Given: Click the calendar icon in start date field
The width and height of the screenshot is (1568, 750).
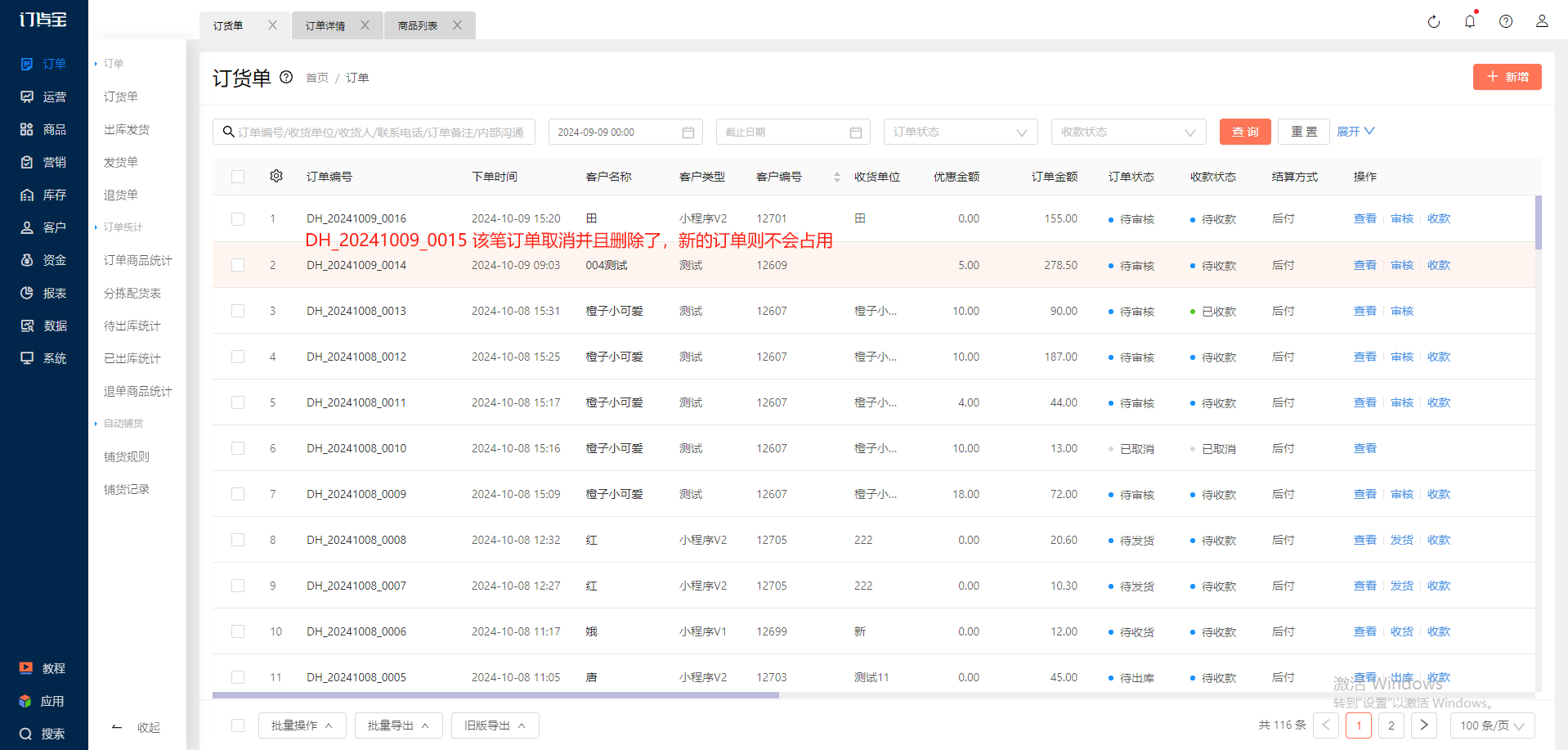Looking at the screenshot, I should point(688,132).
